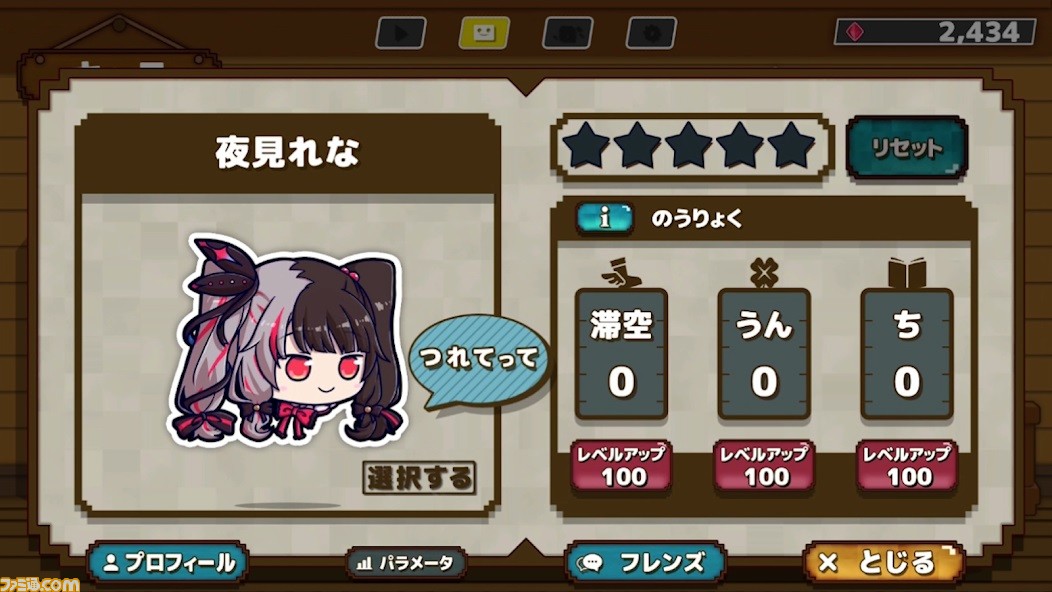Level up ち for 100

point(907,466)
